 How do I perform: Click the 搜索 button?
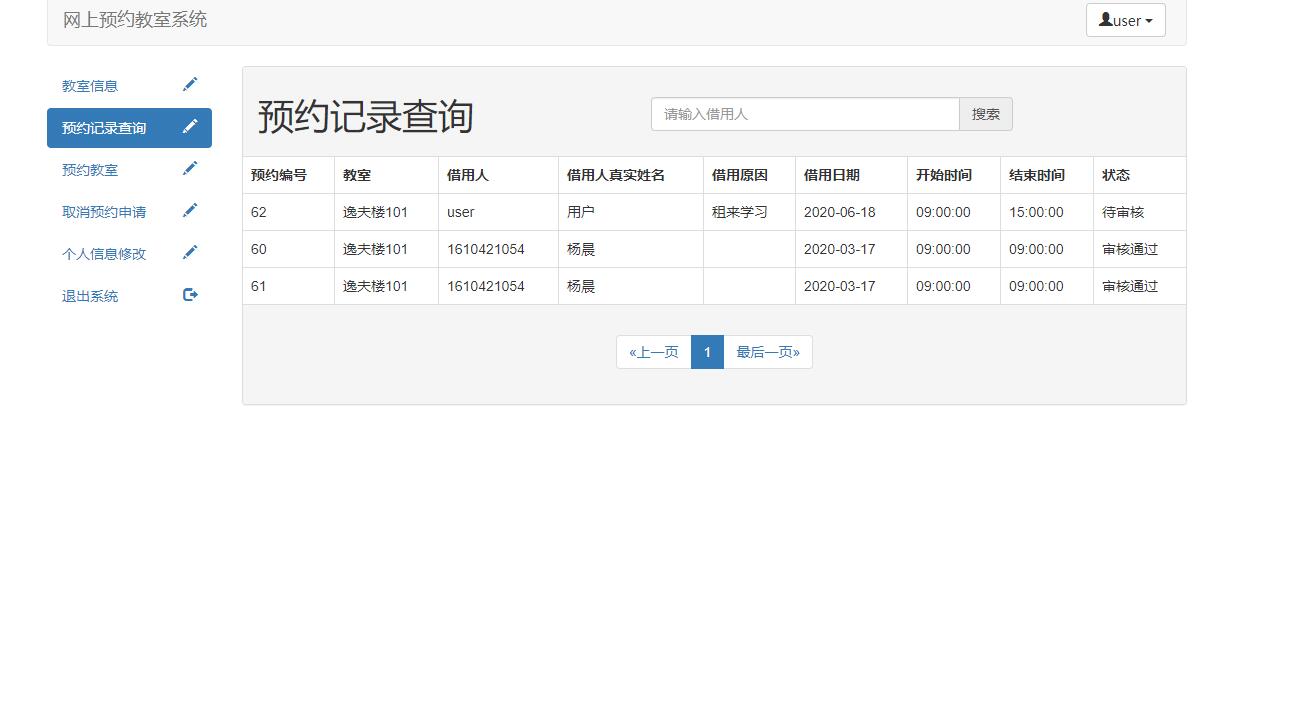(985, 113)
